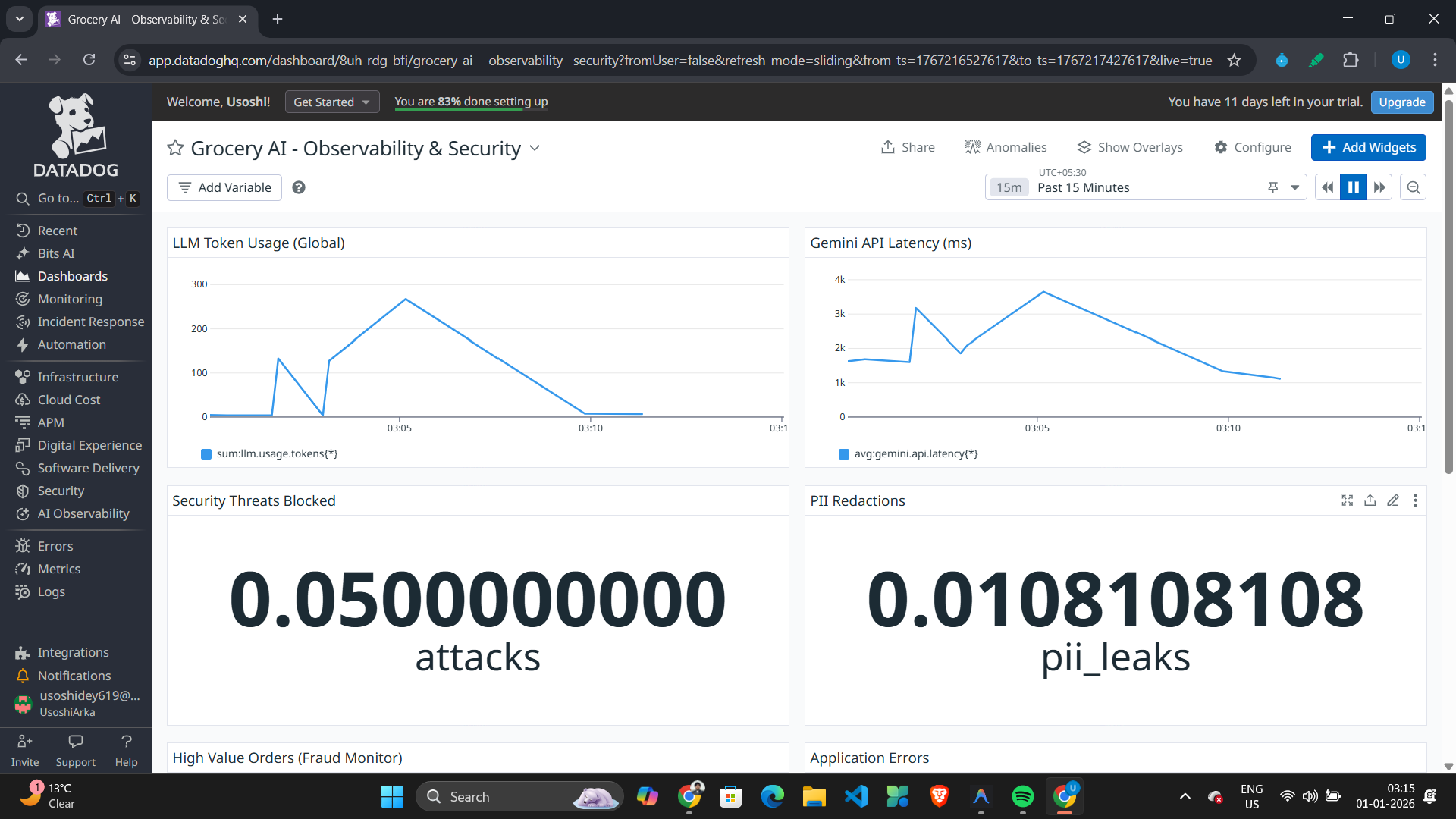Click the Add Widgets button
This screenshot has width=1456, height=819.
(x=1368, y=147)
